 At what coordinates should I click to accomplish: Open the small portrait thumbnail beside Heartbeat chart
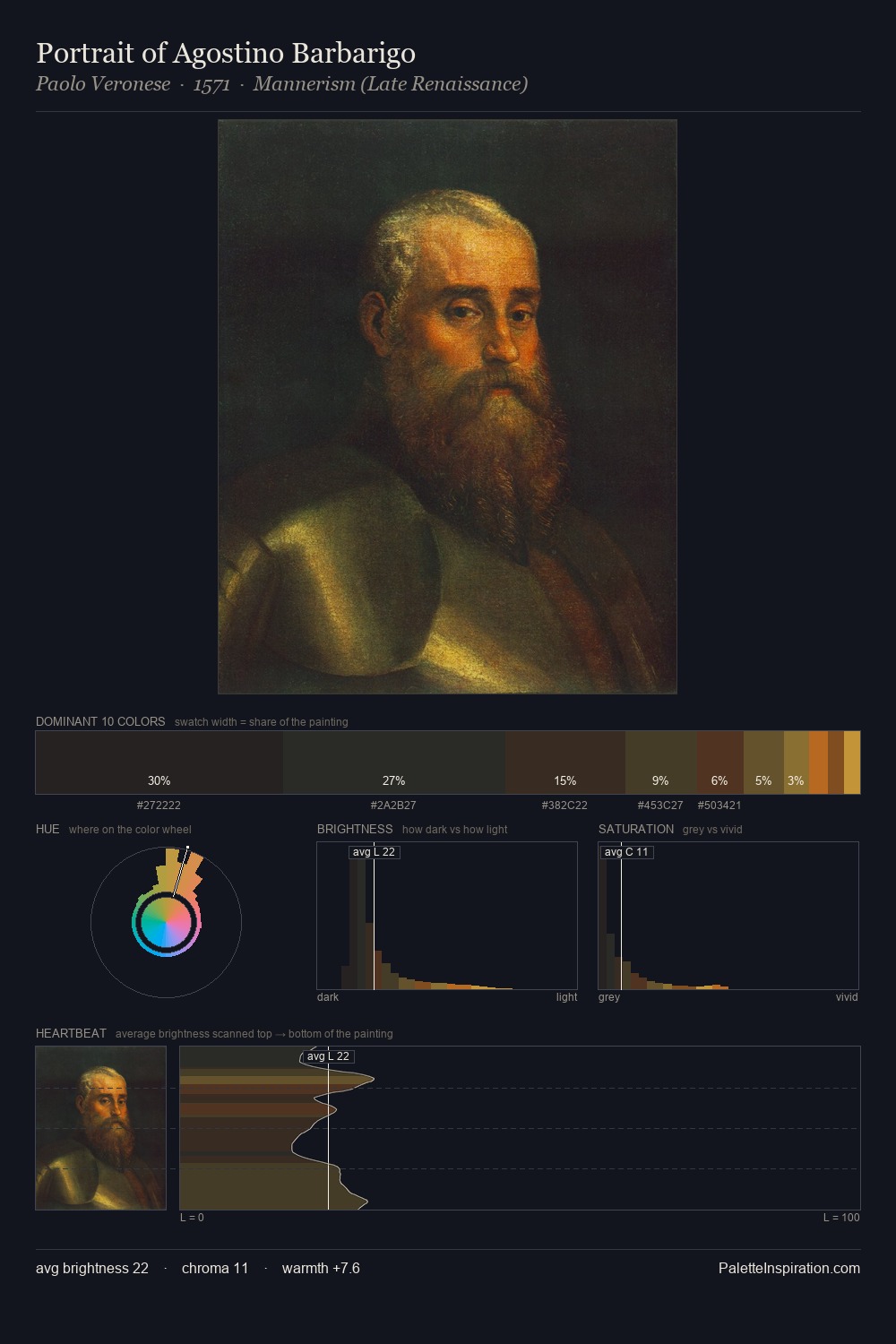pos(100,1128)
